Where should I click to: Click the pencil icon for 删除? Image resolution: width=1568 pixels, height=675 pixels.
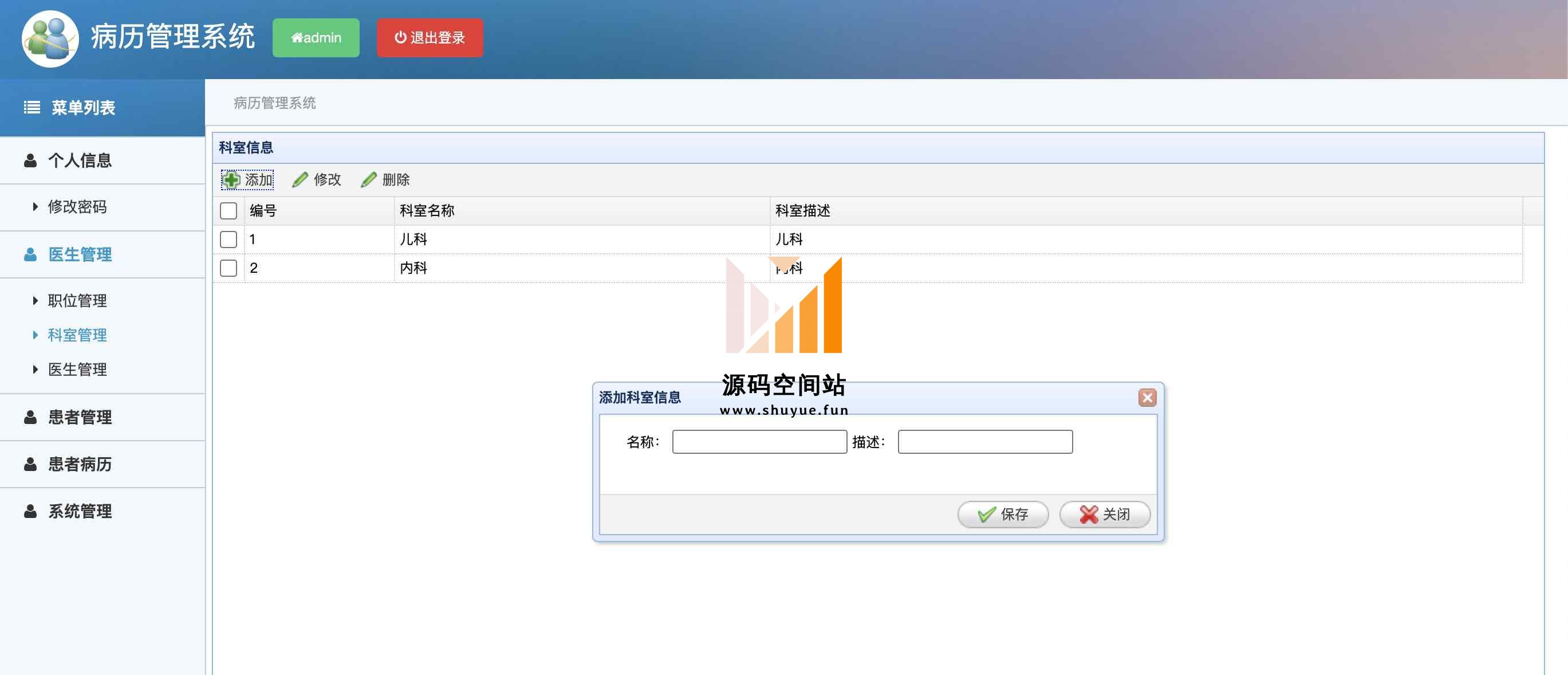[369, 180]
